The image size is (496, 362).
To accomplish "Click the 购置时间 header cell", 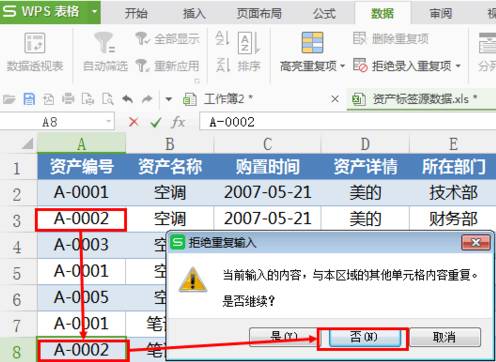I will coord(267,167).
